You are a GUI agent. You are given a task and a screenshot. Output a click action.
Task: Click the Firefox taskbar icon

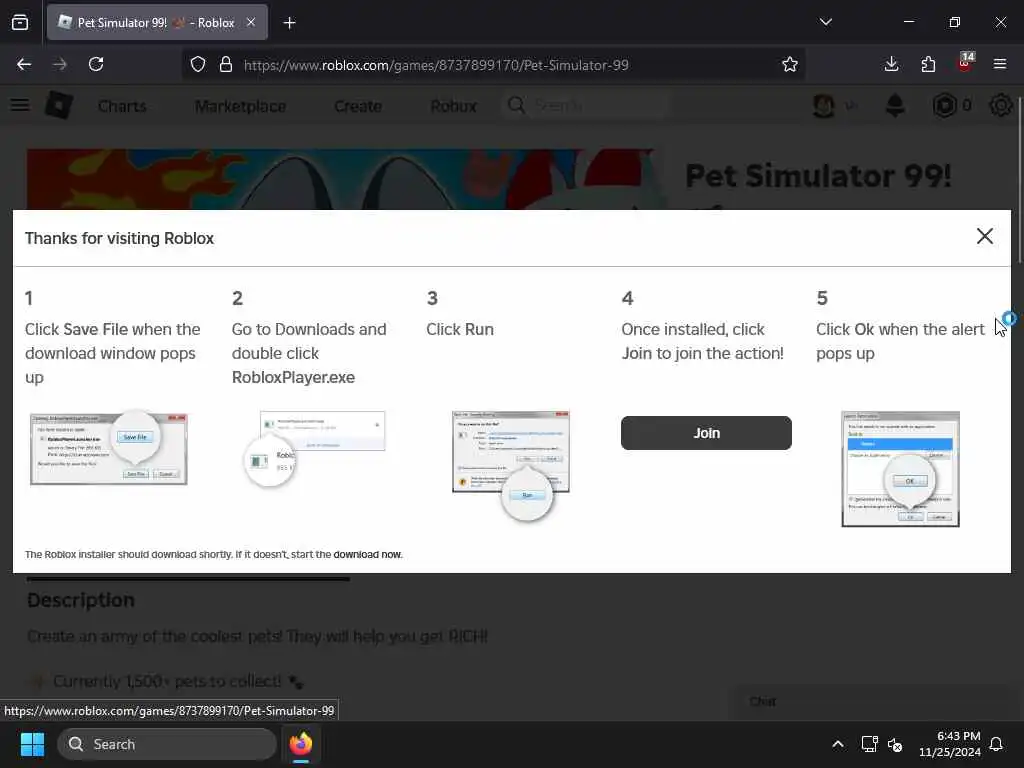point(301,744)
